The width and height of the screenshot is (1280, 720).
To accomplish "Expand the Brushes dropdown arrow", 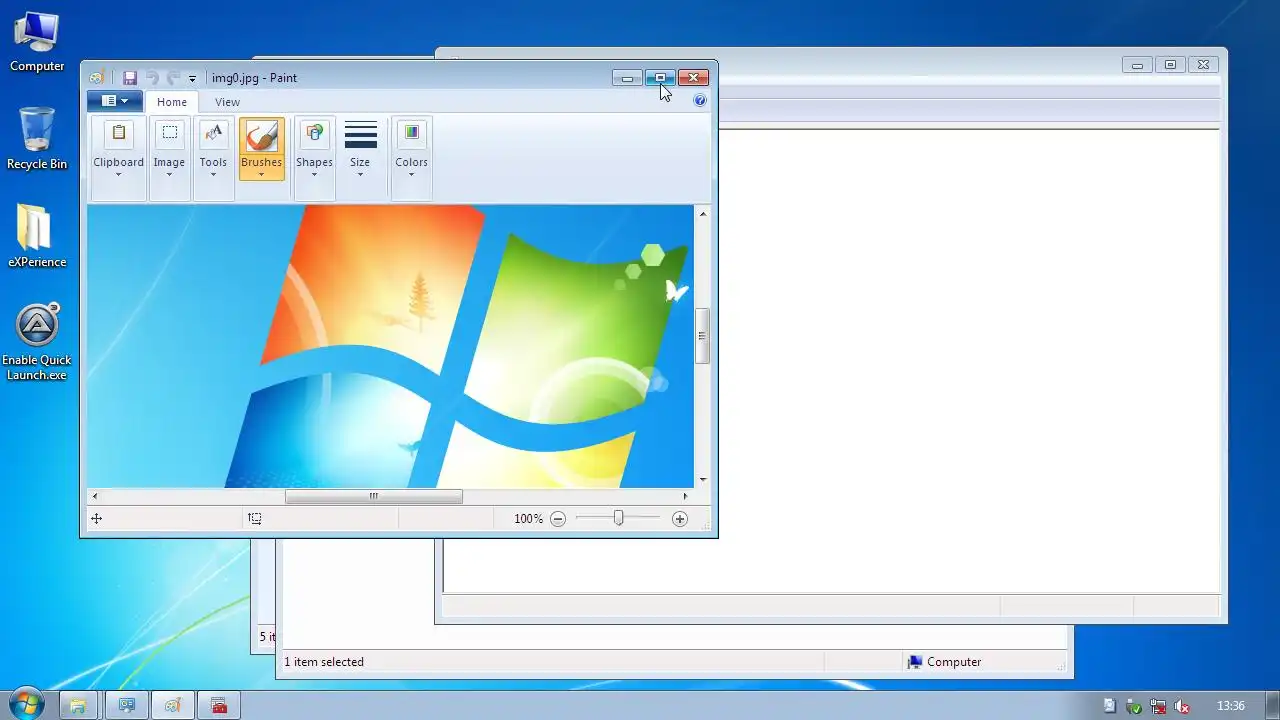I will [x=261, y=175].
